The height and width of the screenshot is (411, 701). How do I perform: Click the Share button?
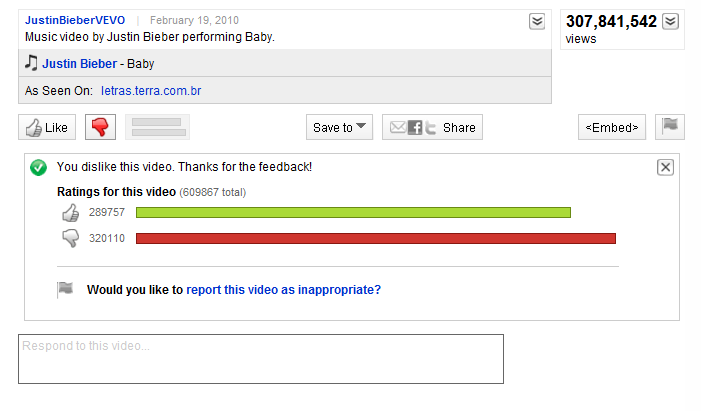point(433,127)
